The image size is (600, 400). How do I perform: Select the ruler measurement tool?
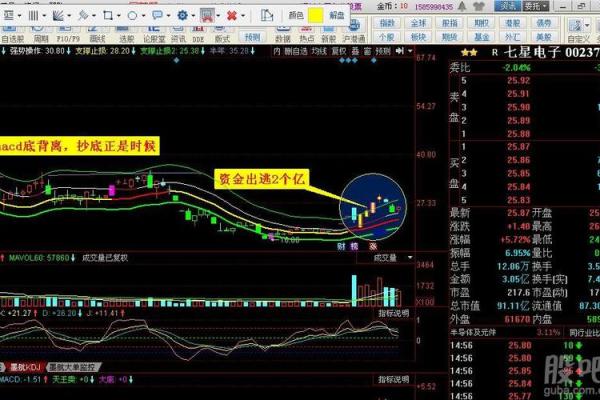coord(266,15)
